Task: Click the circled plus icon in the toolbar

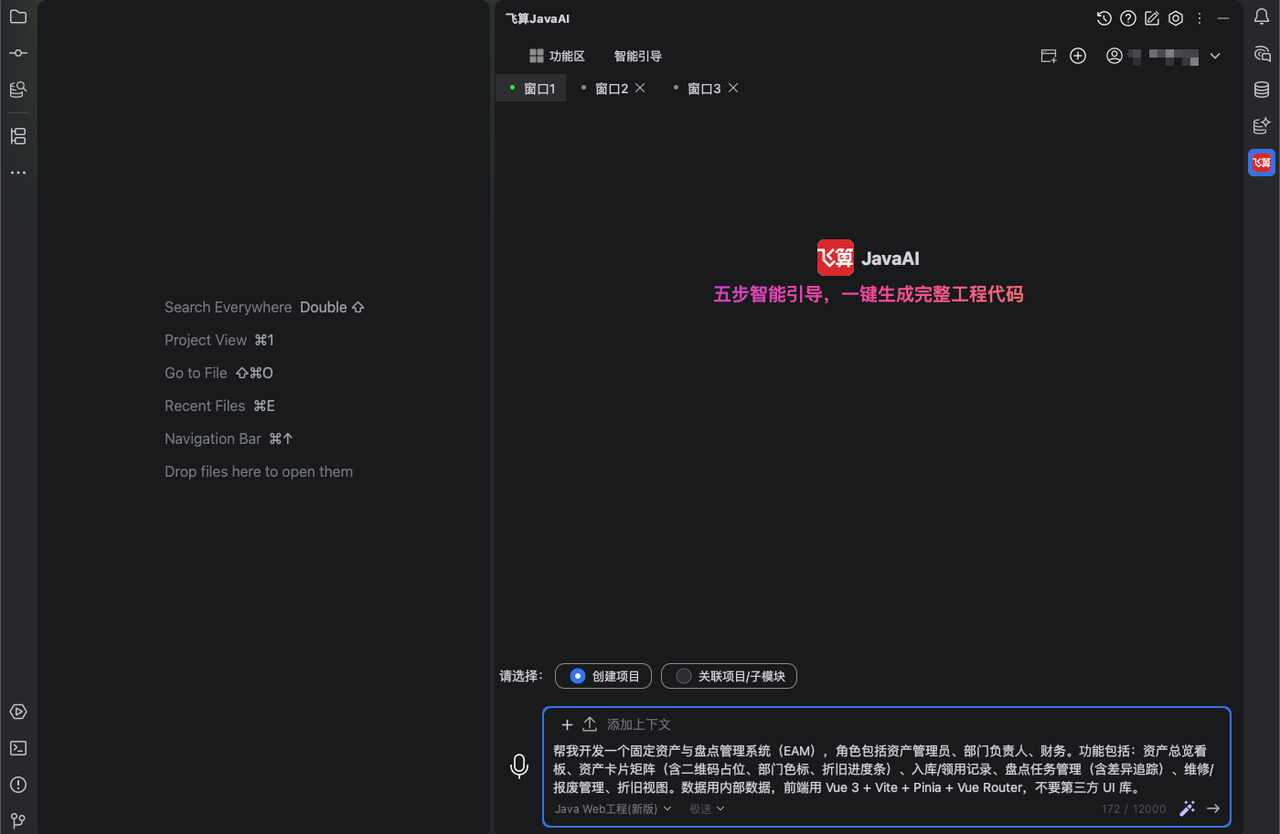Action: pos(1078,56)
